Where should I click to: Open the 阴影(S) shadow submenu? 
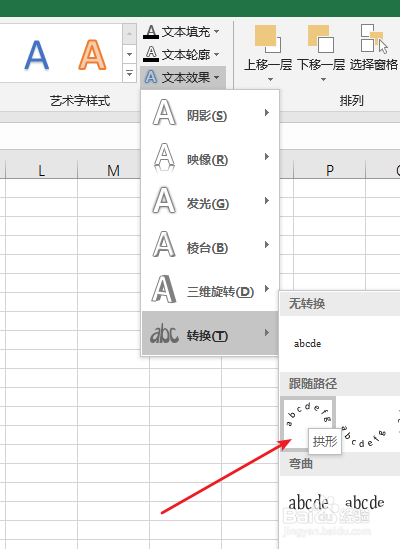(210, 113)
